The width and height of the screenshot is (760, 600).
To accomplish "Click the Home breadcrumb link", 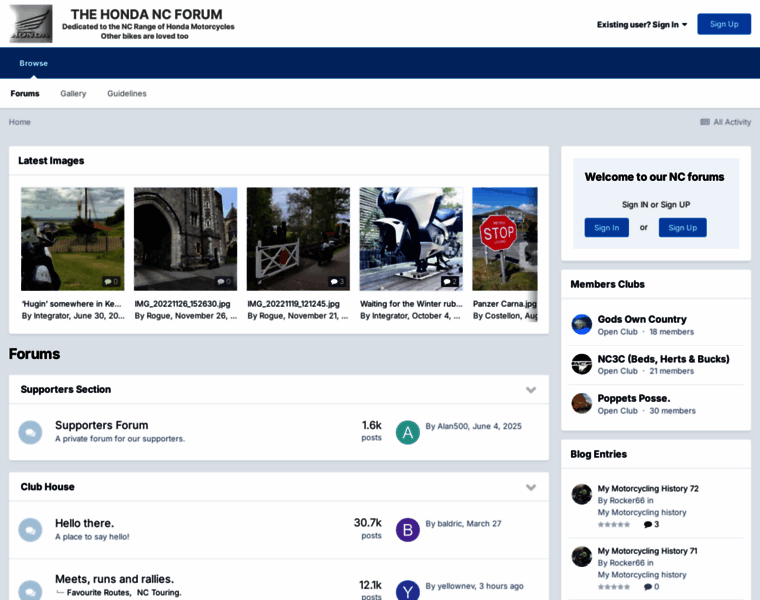I will tap(20, 122).
